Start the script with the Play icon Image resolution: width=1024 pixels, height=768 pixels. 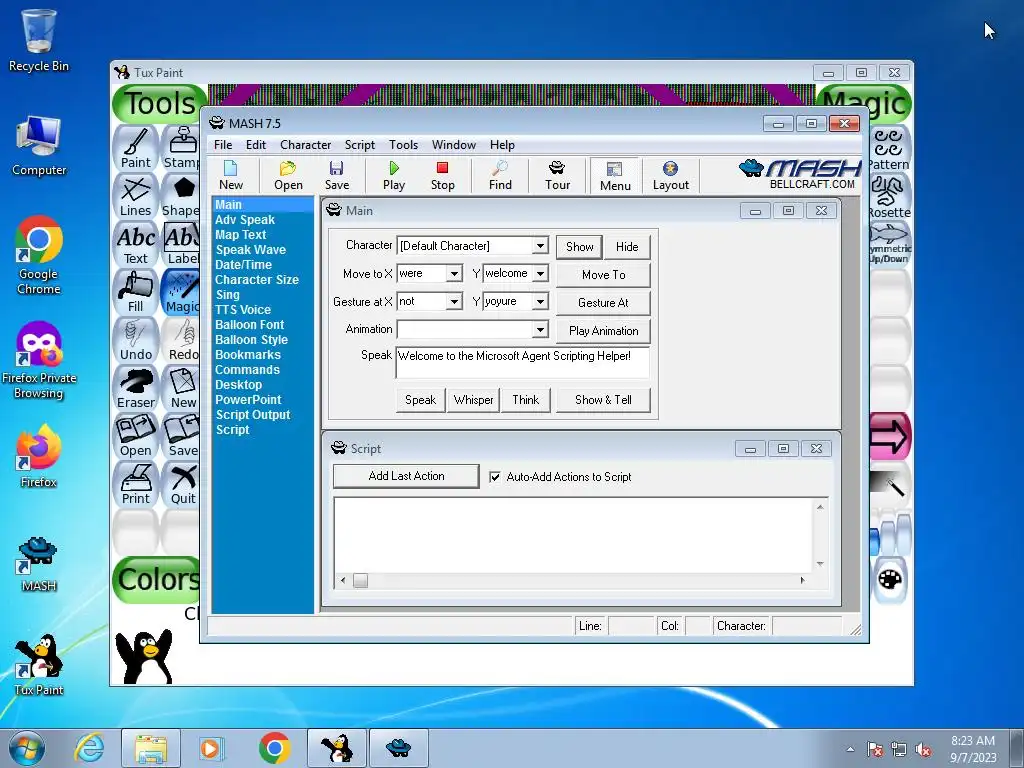click(x=394, y=176)
